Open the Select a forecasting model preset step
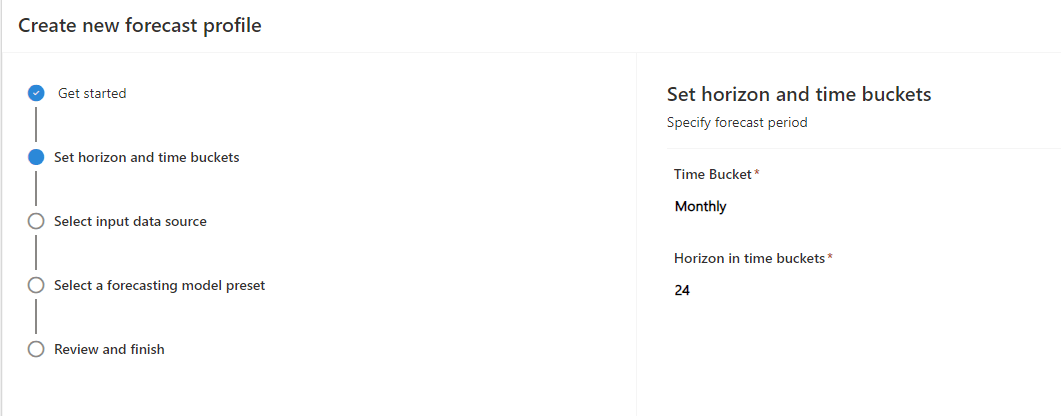Screen dimensions: 1061x416 (159, 285)
